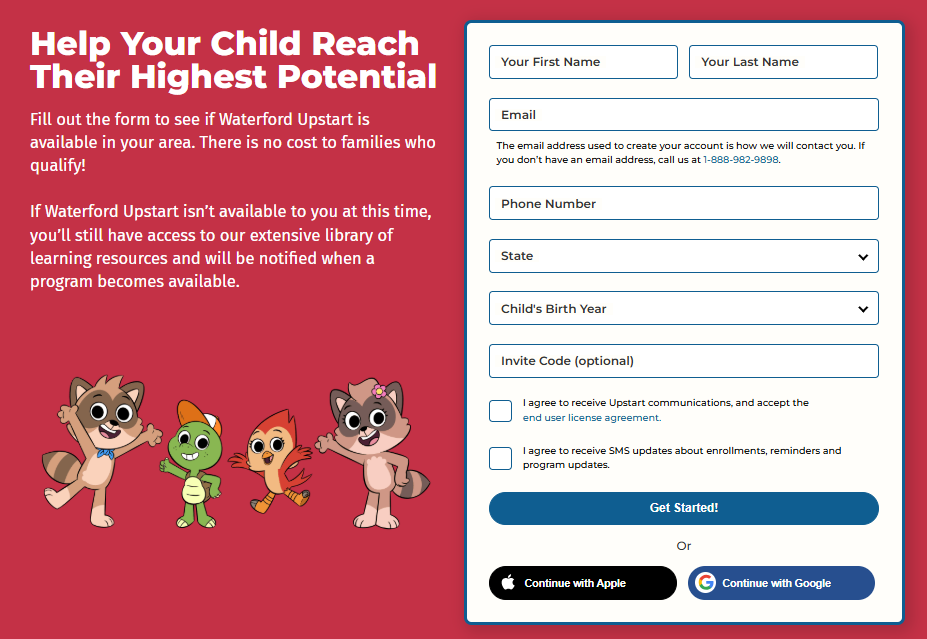The image size is (927, 639).
Task: Click the Google logo icon
Action: coord(706,583)
